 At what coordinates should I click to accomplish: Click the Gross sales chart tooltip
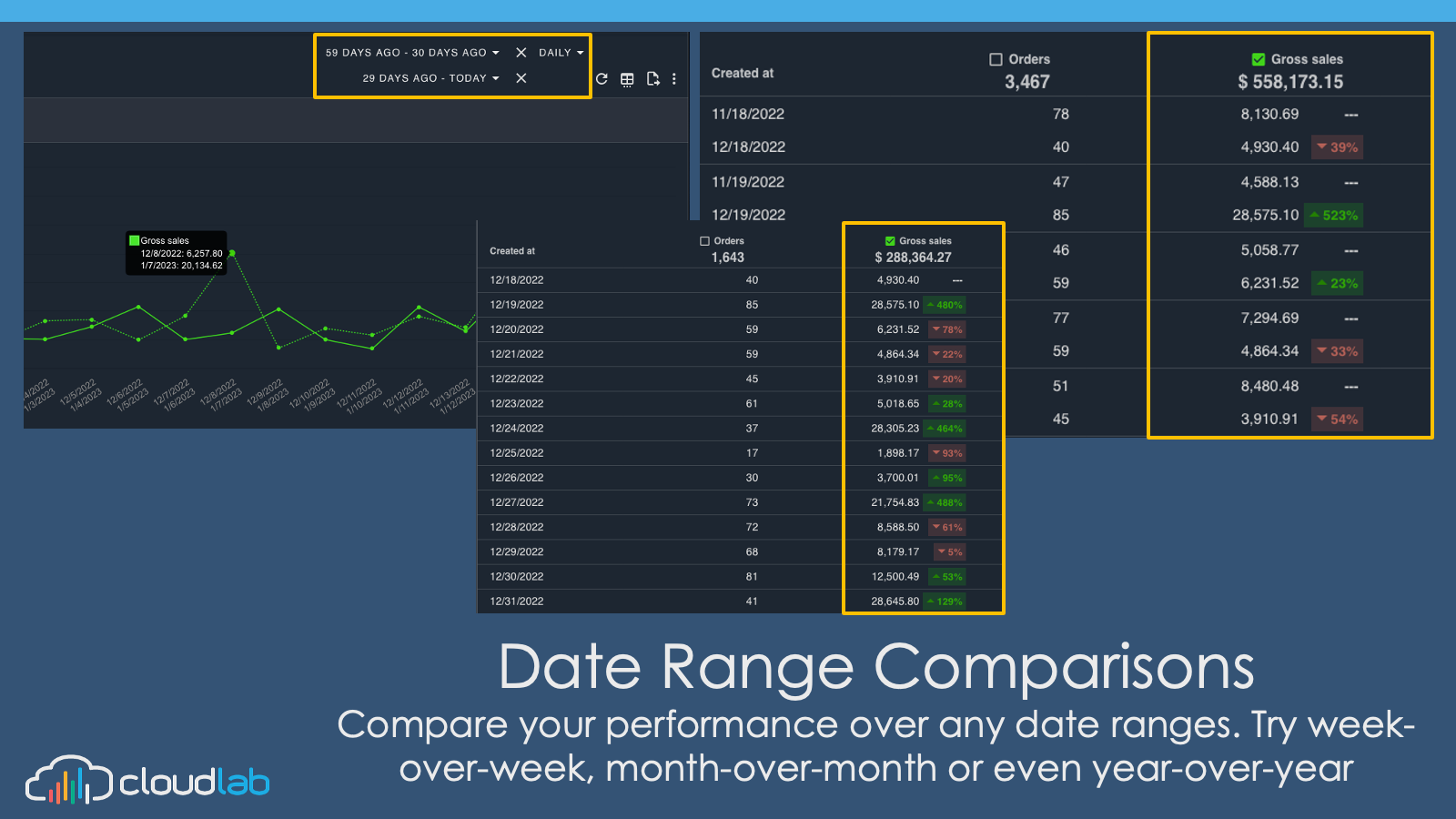click(176, 253)
